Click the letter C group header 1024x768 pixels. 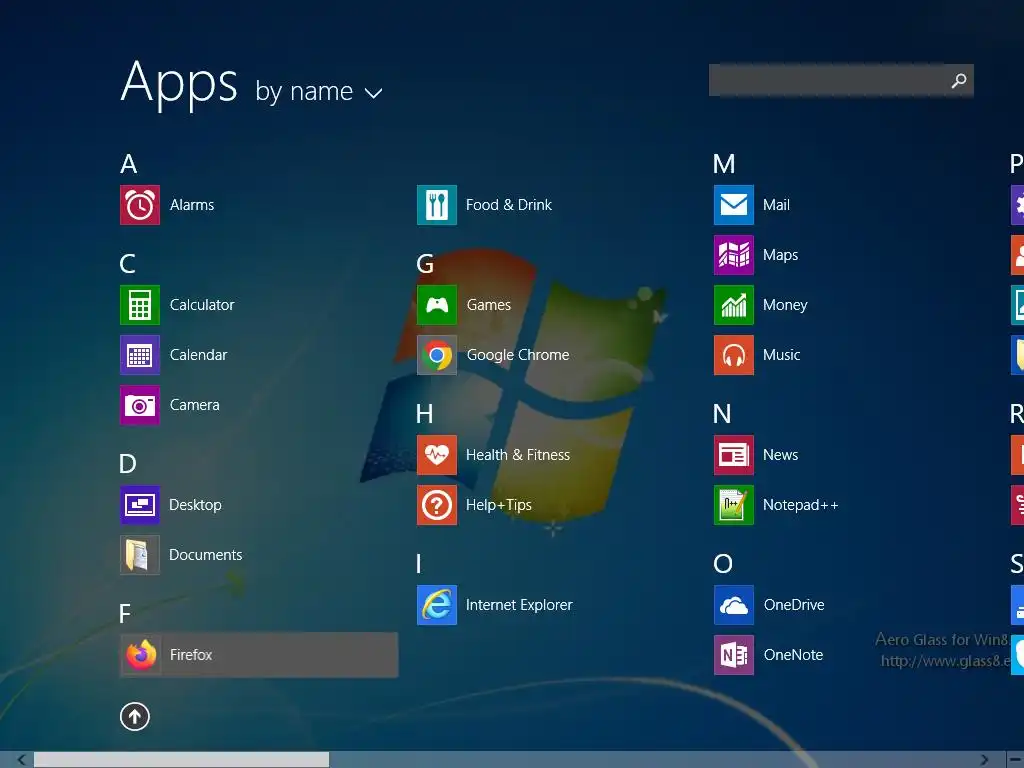point(128,264)
